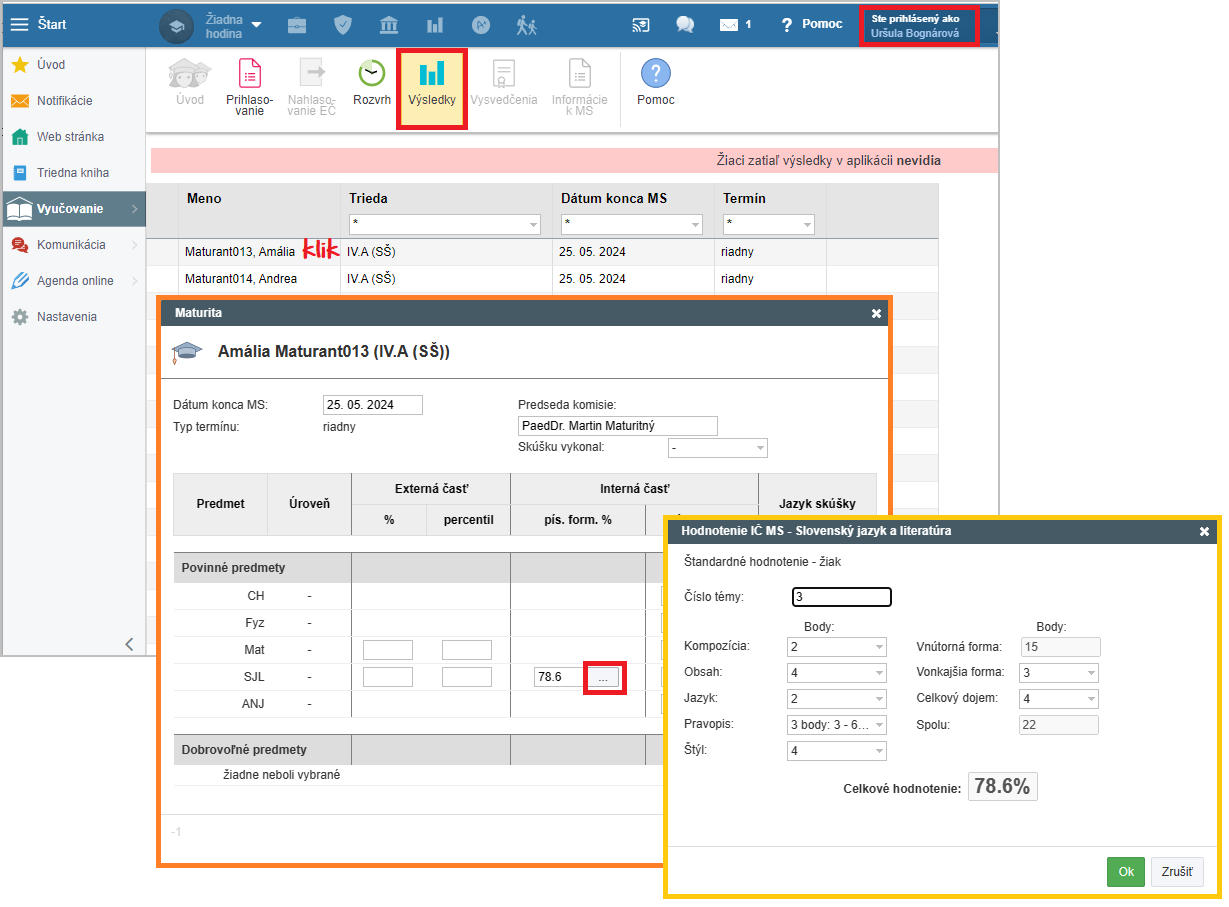Open Komunikácia in the left sidebar
1229x907 pixels.
(71, 245)
